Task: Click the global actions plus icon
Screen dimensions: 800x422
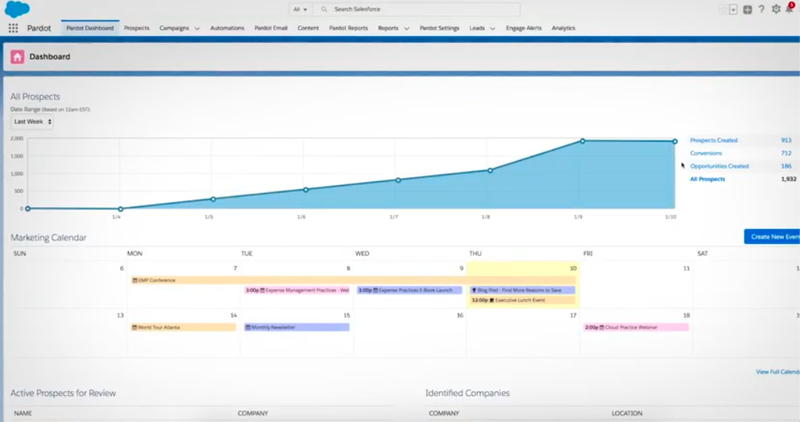Action: pos(747,10)
